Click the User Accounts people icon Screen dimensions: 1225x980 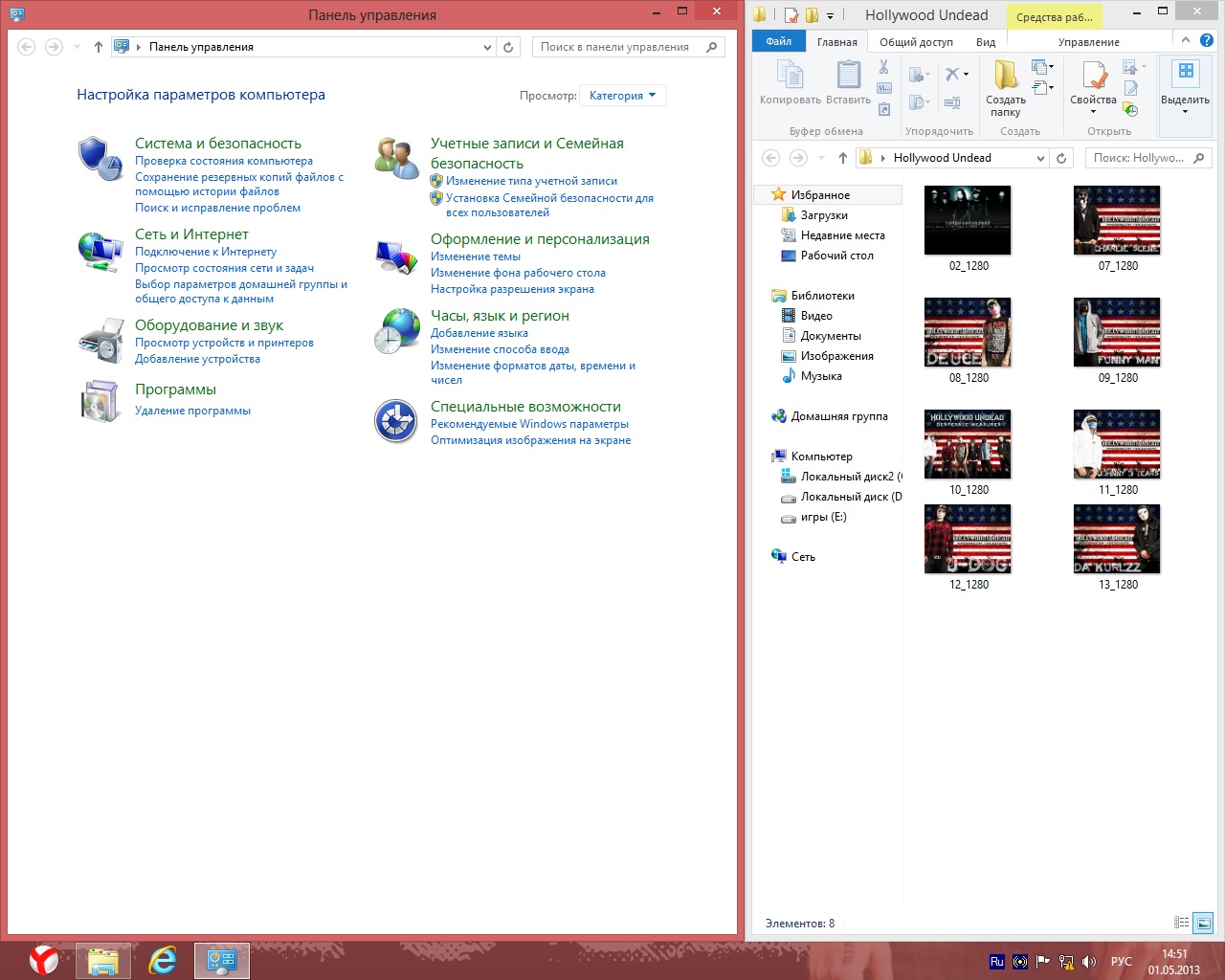[x=397, y=158]
